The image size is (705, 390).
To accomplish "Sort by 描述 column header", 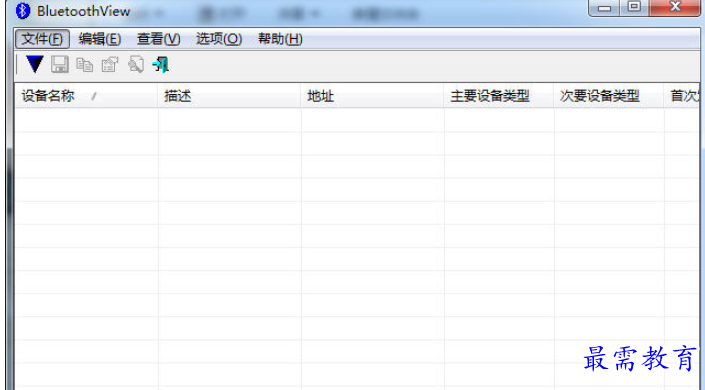I will [x=229, y=95].
